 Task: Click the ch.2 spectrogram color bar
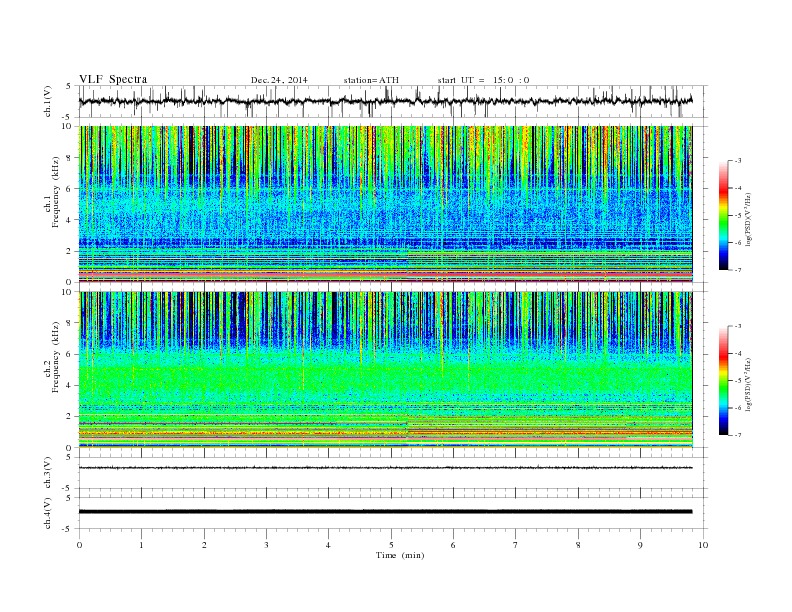coord(723,381)
